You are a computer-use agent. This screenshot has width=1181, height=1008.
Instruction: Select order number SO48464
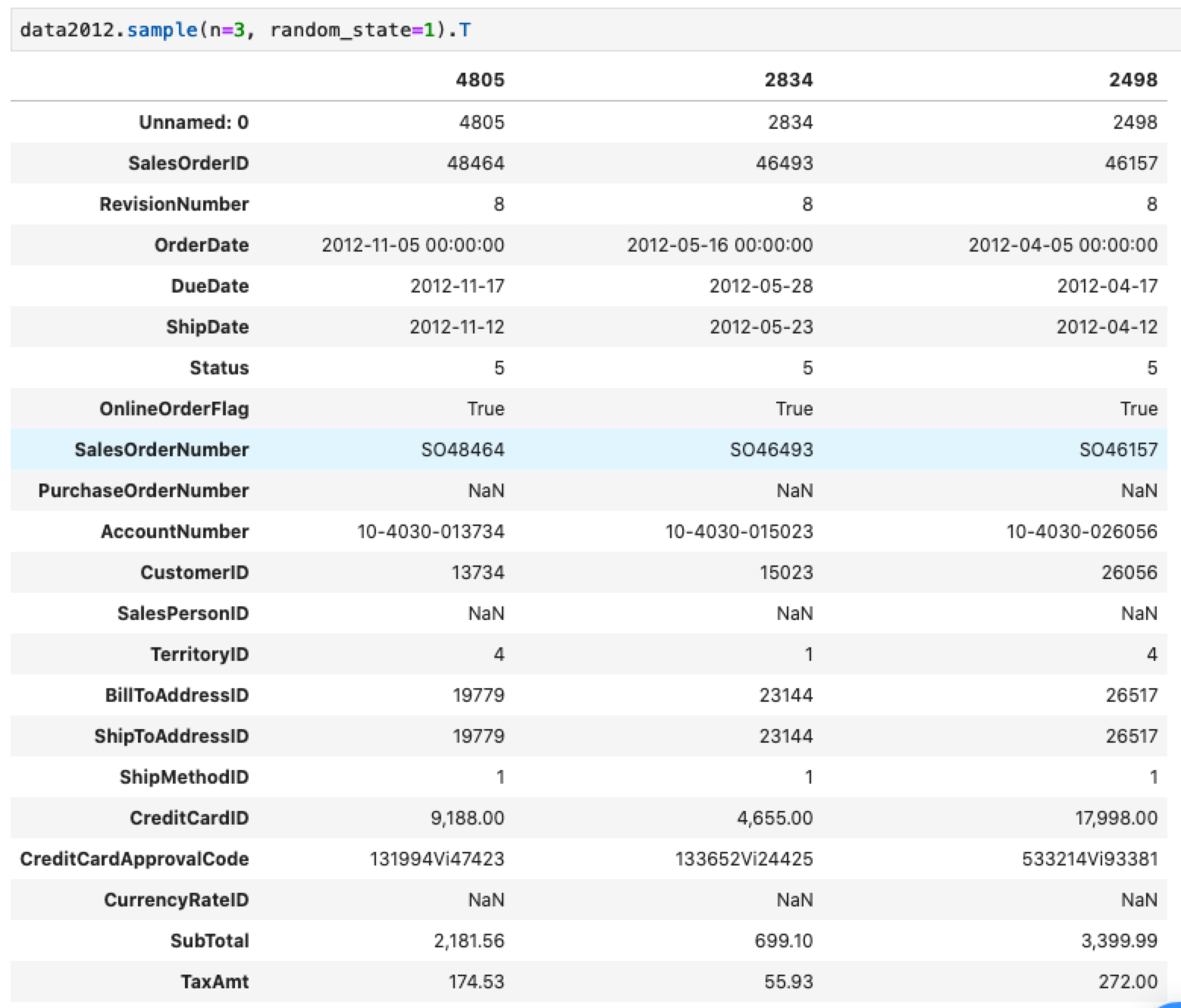point(463,450)
